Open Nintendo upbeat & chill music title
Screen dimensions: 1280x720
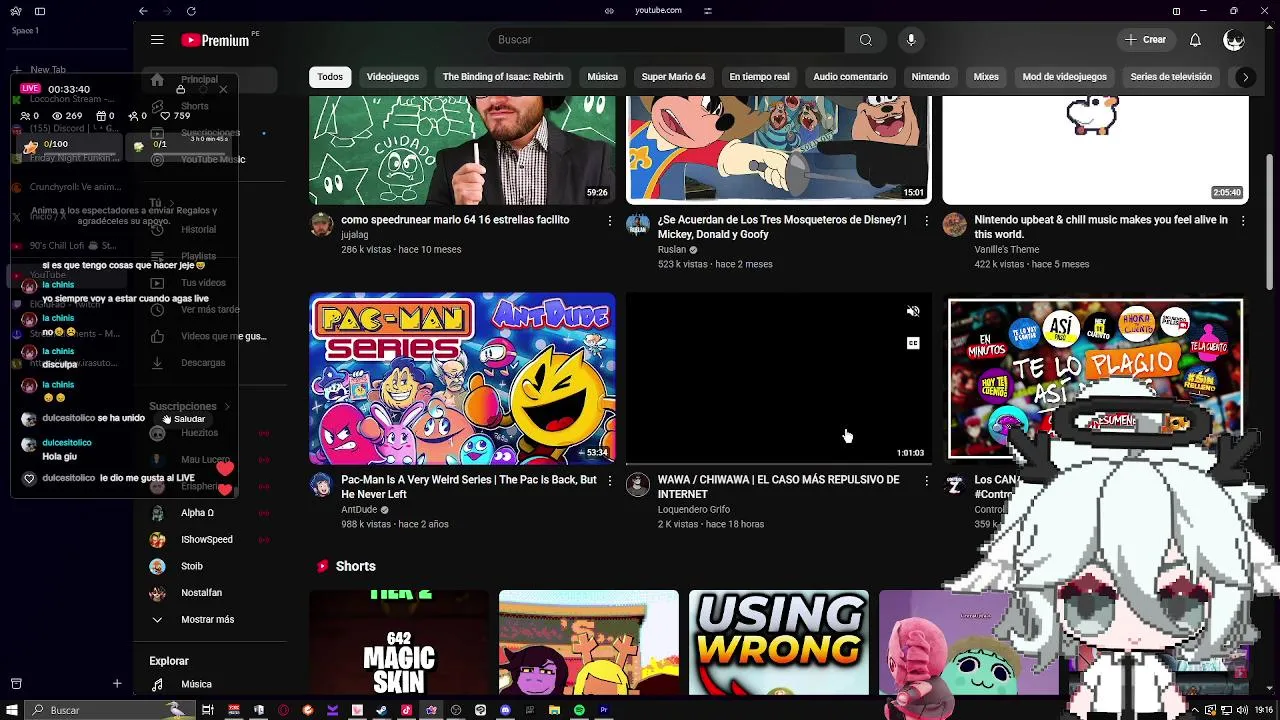[1101, 227]
